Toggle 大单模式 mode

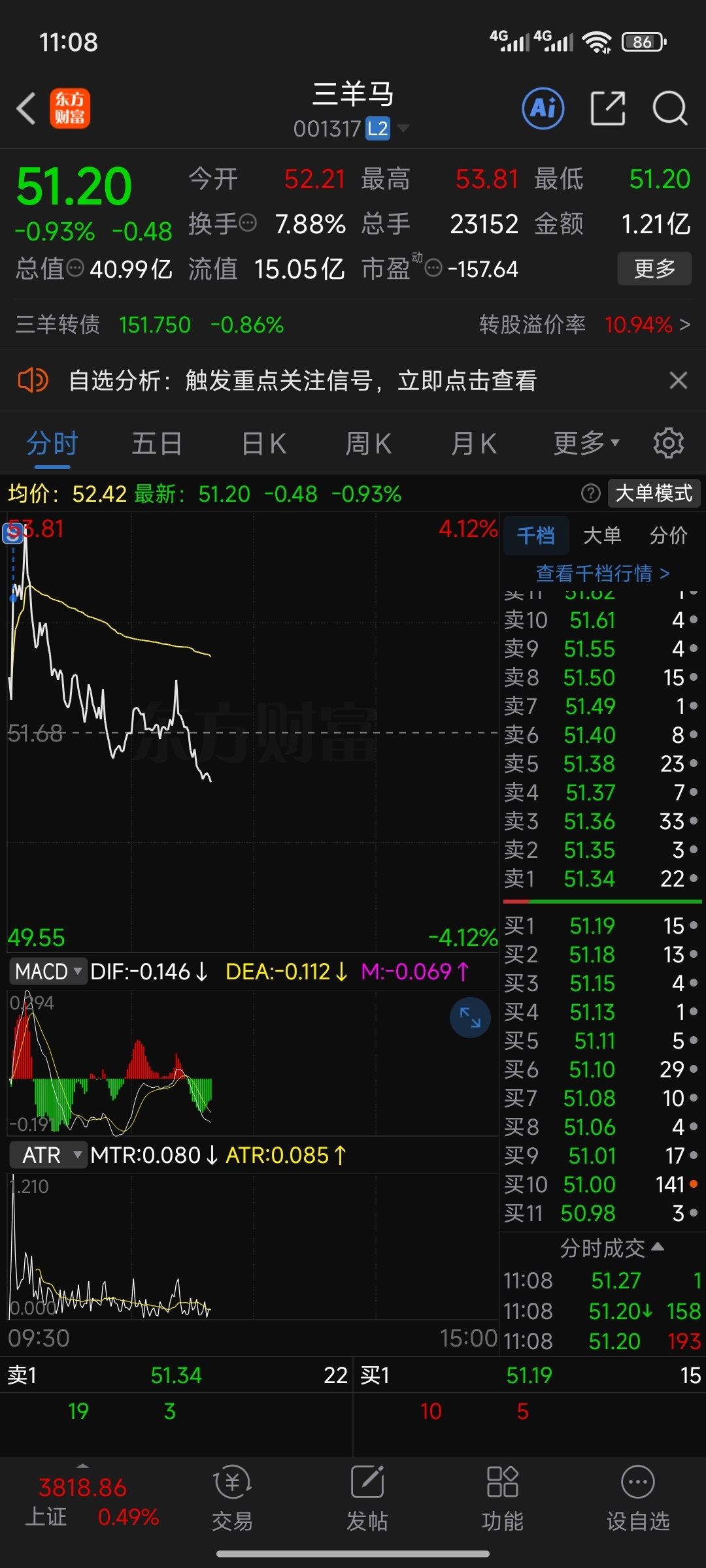point(654,493)
